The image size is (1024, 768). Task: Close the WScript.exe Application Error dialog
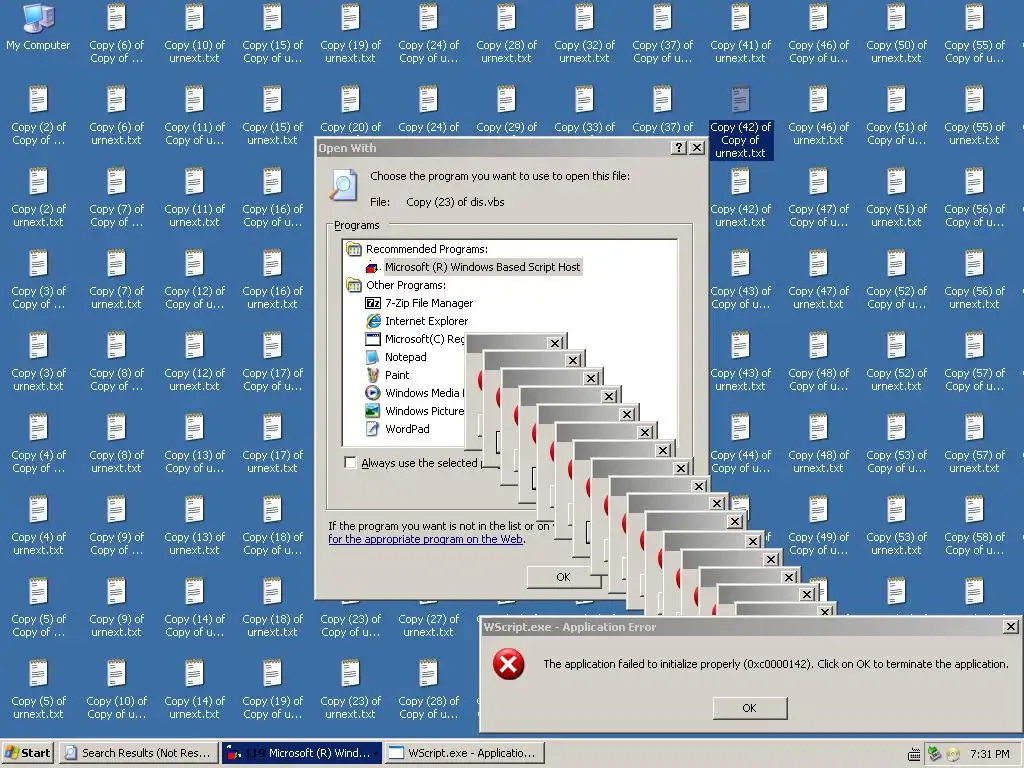point(1010,627)
